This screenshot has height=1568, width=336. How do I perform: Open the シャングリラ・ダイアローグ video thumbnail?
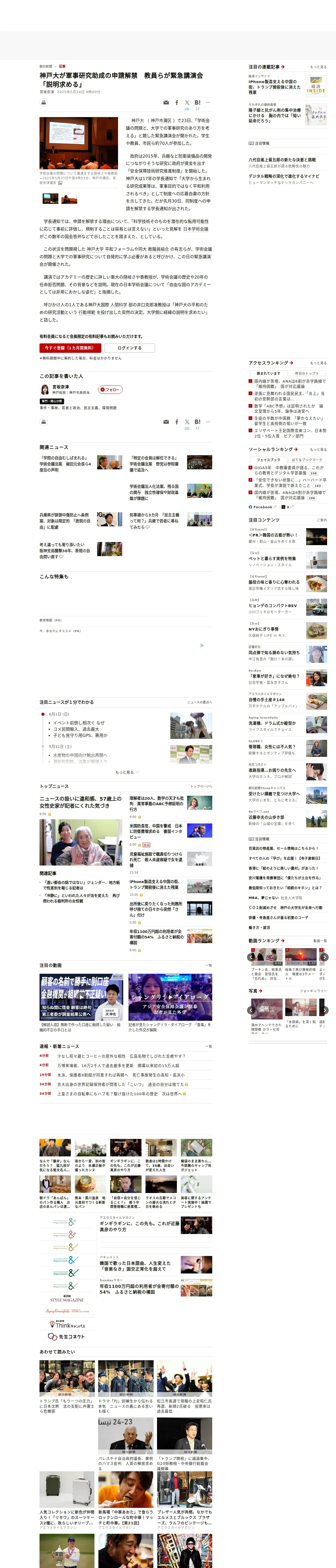tap(170, 996)
